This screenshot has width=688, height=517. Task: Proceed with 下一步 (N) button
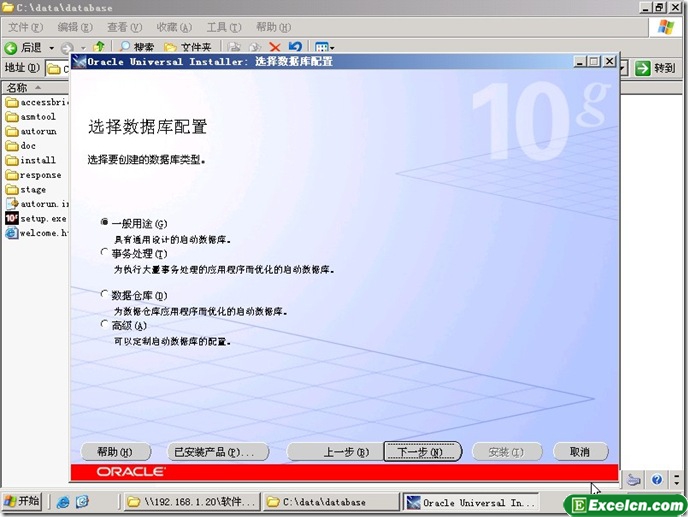point(423,452)
